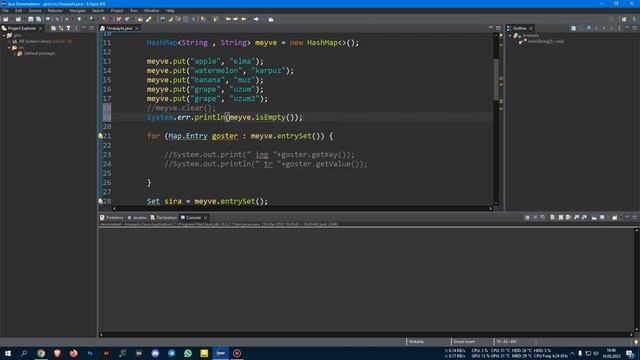Select the Project Explorer tab

22,28
